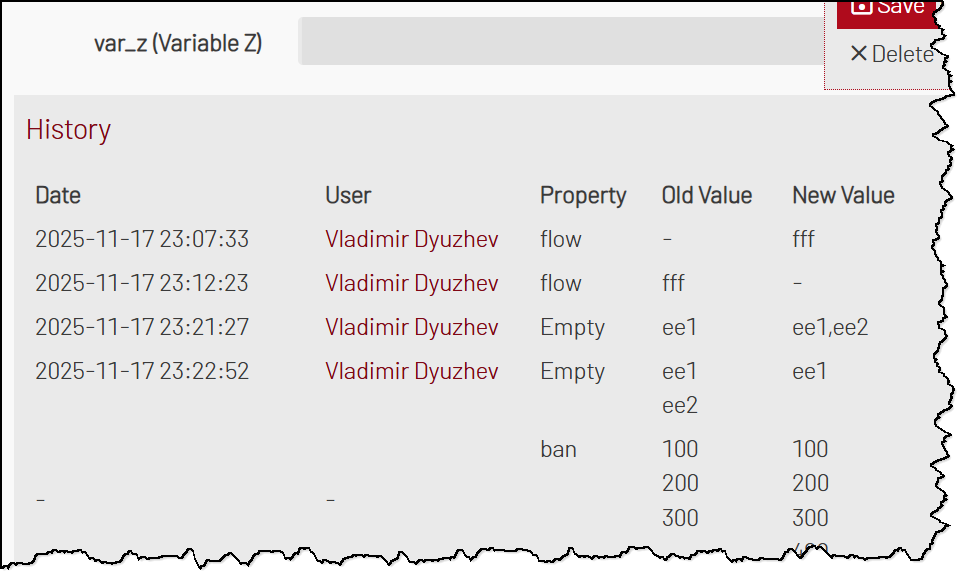The width and height of the screenshot is (967, 581).
Task: Click the Save button's disk icon
Action: pyautogui.click(x=861, y=6)
